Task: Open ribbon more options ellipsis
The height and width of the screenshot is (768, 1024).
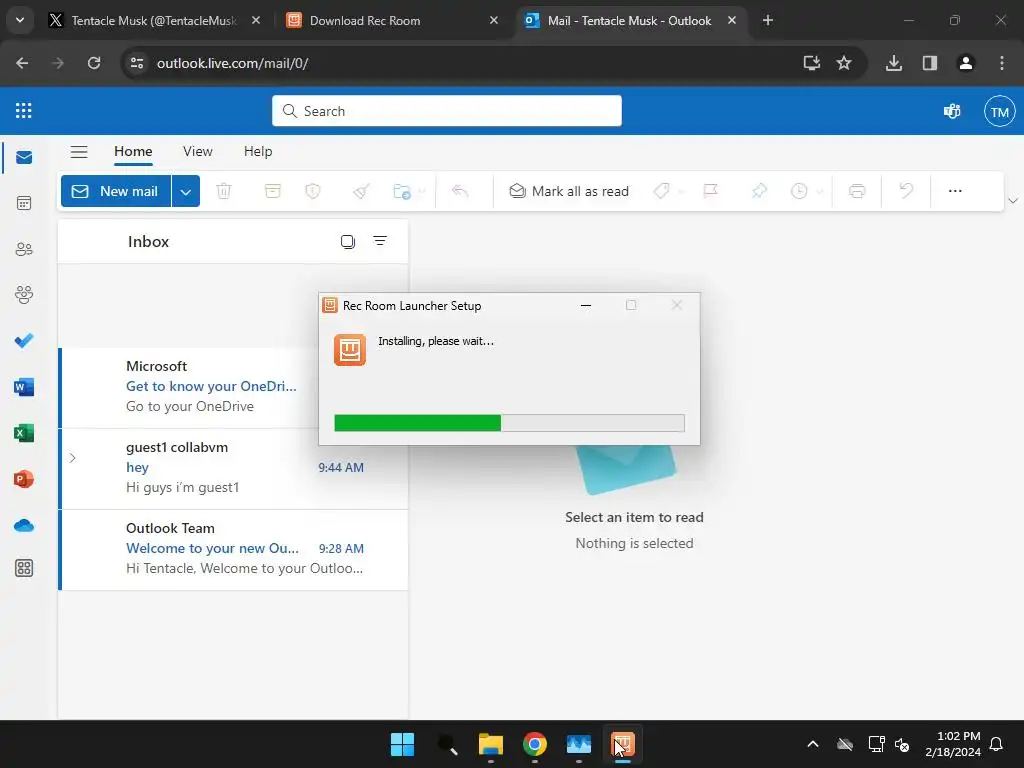Action: 955,191
